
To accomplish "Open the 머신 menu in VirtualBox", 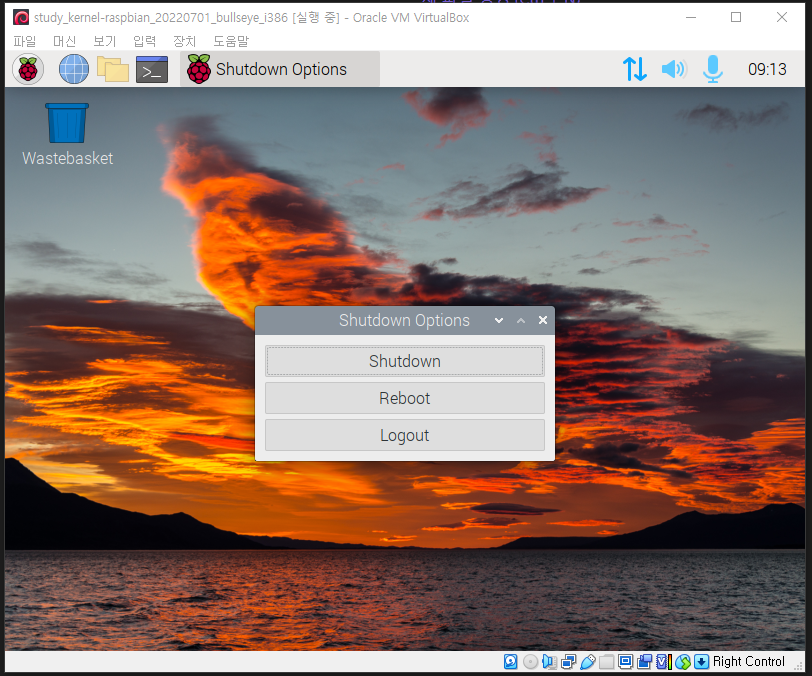I will 64,41.
